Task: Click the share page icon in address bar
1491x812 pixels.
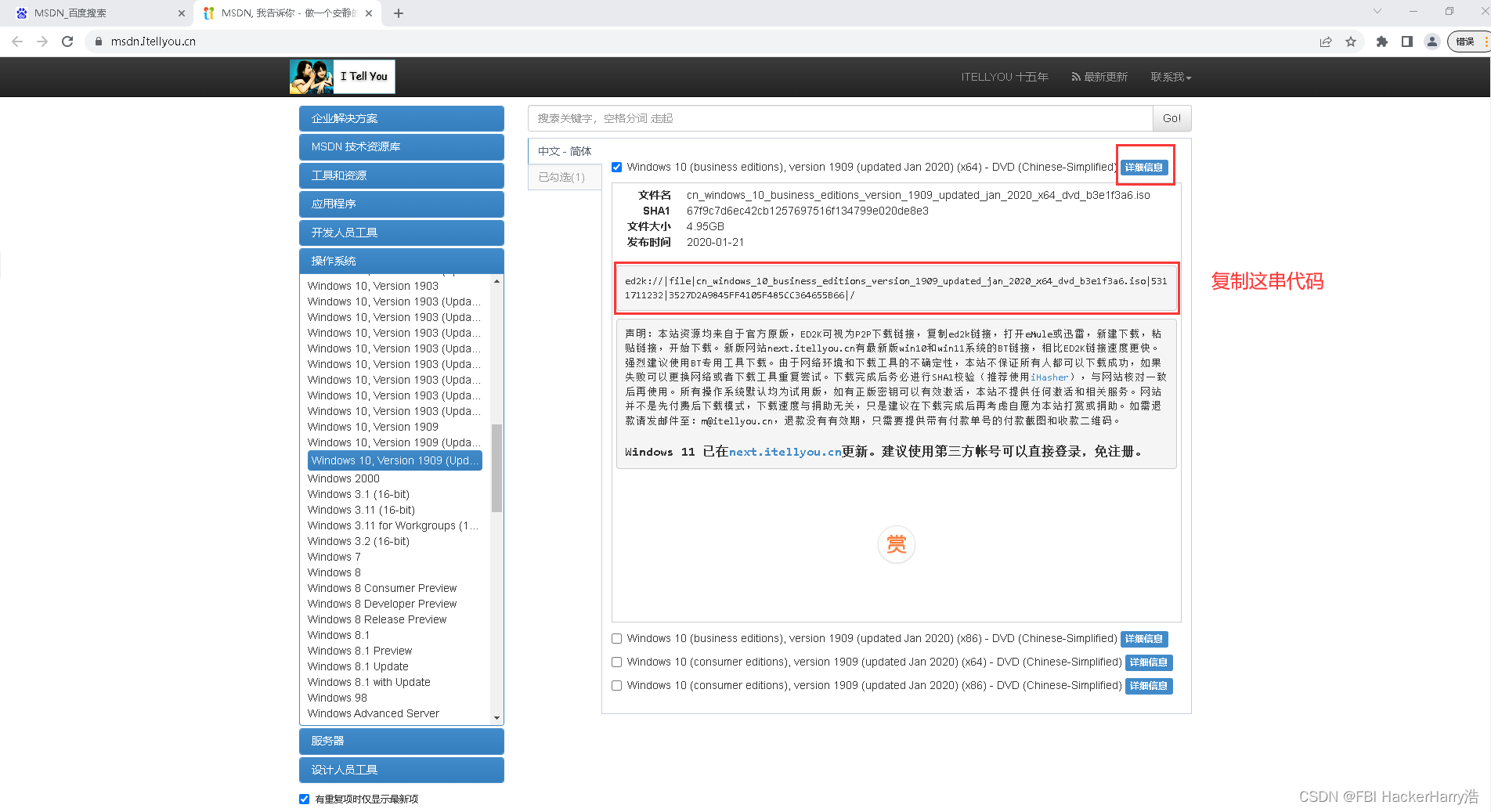Action: point(1326,42)
